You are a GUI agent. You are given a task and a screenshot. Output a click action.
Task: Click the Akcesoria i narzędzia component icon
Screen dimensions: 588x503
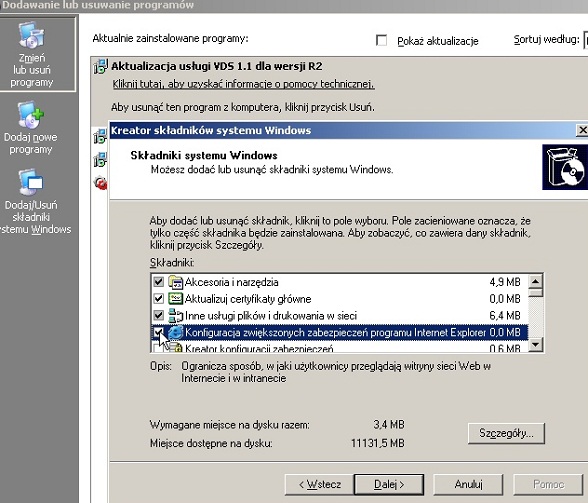[x=175, y=282]
